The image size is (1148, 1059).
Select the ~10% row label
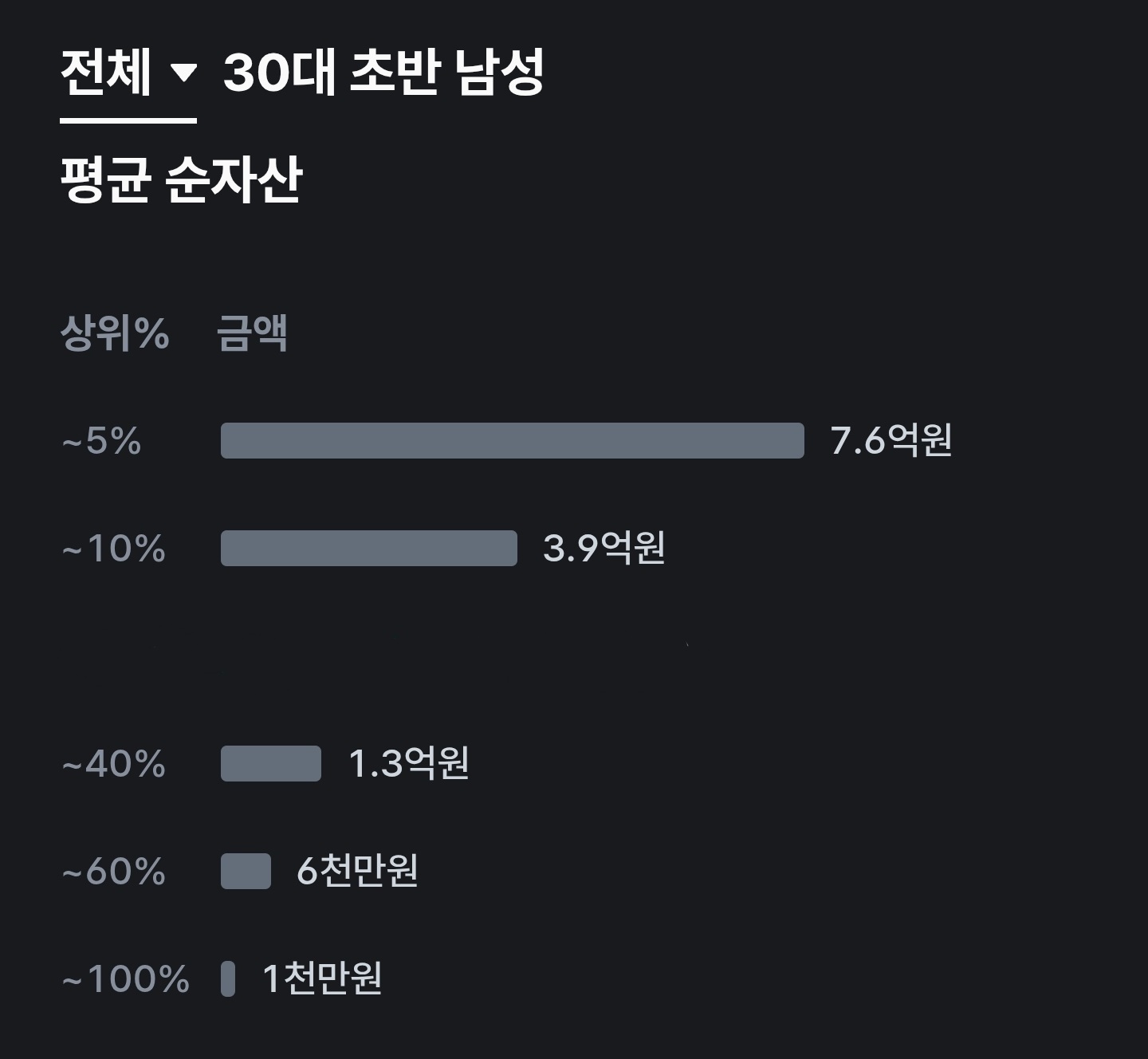(114, 549)
